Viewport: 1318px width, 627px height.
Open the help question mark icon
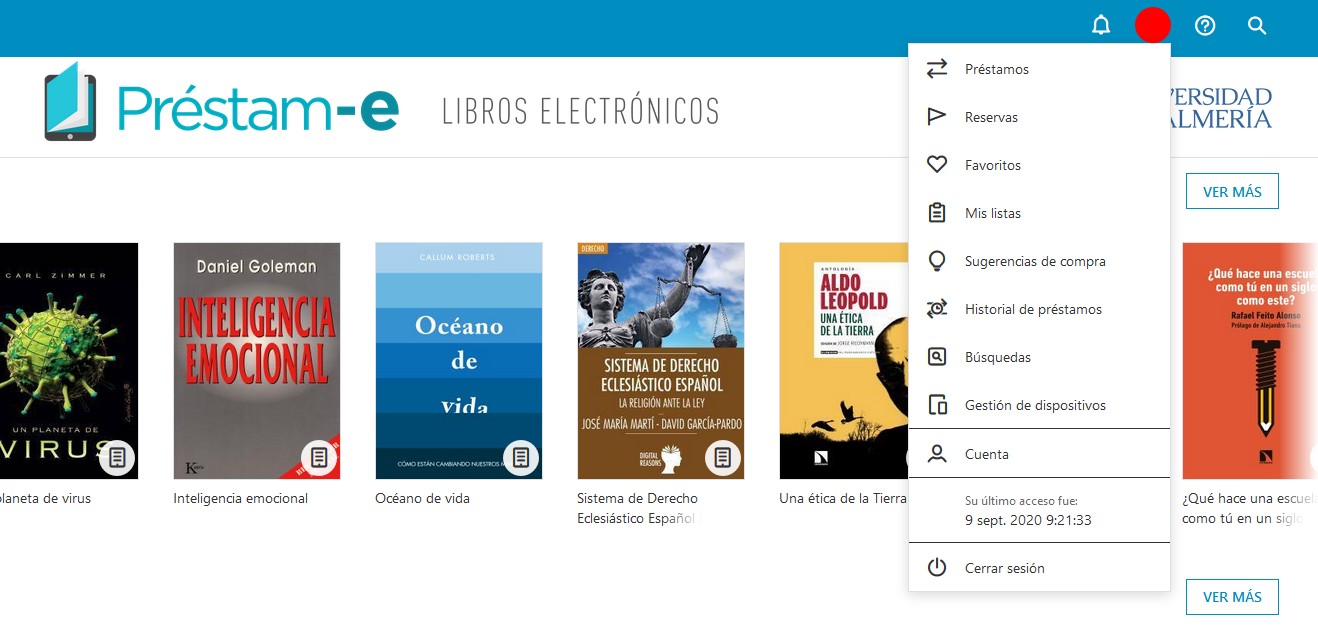pyautogui.click(x=1205, y=26)
